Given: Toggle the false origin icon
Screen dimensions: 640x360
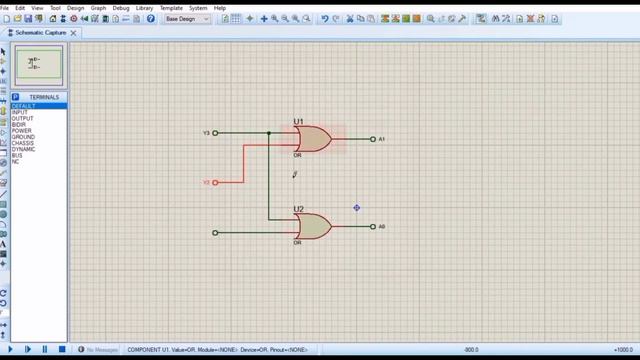Looking at the screenshot, I should tap(250, 19).
